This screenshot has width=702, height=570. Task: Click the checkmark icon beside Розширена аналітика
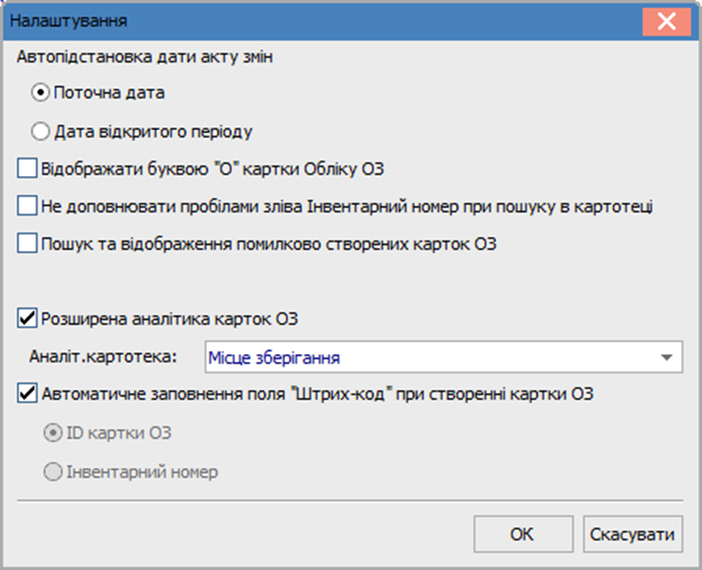(27, 319)
